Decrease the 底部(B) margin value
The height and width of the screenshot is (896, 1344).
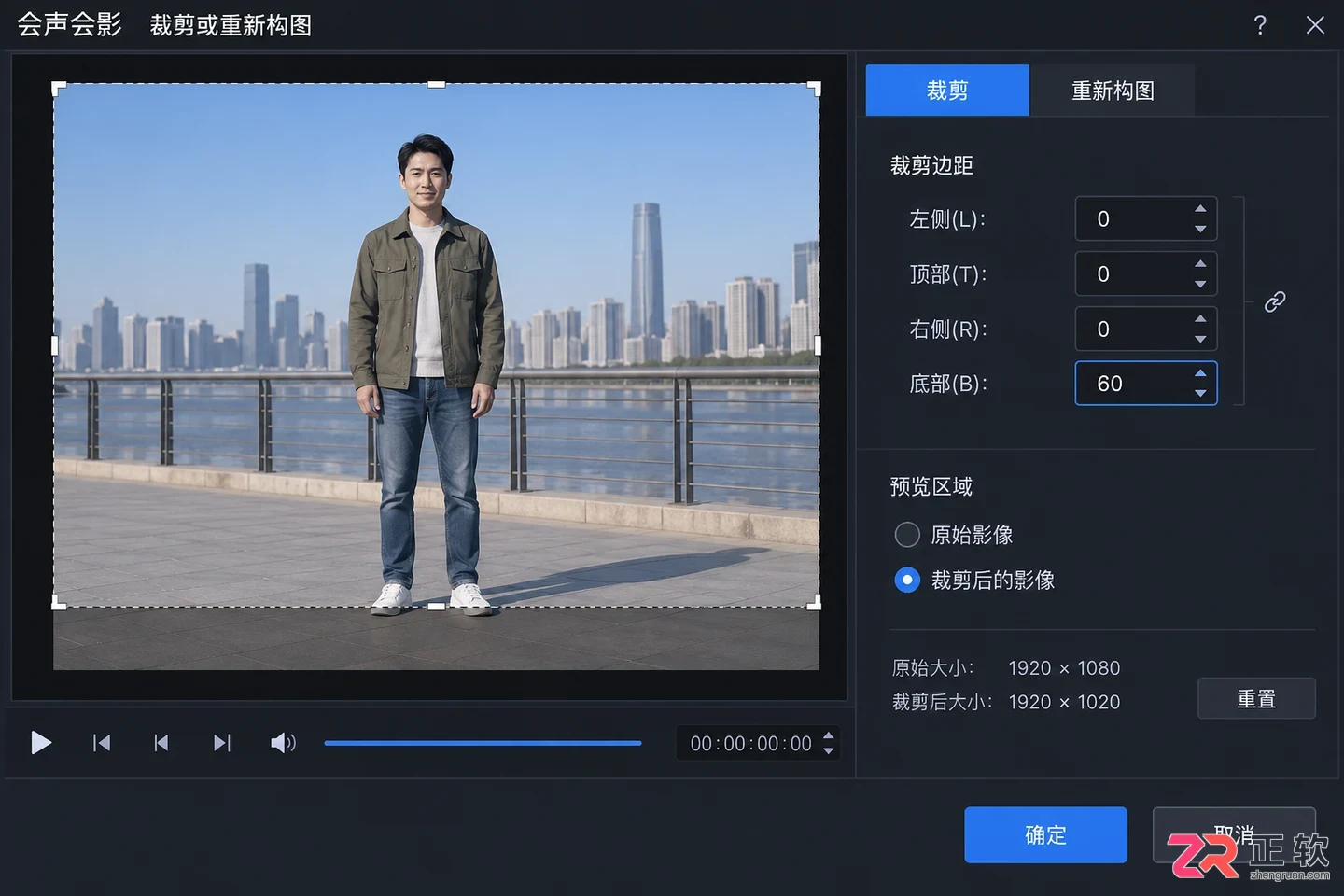tap(1200, 393)
